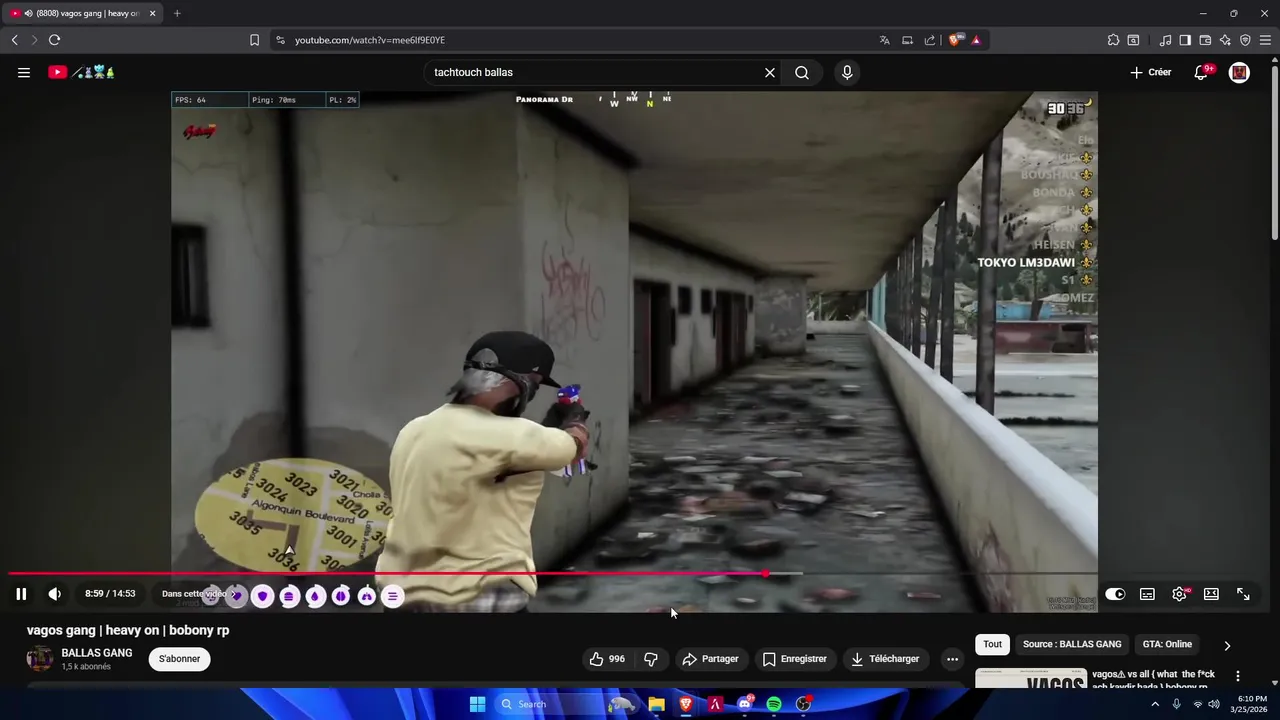The image size is (1280, 720).
Task: Click the Télécharger download button
Action: (885, 659)
